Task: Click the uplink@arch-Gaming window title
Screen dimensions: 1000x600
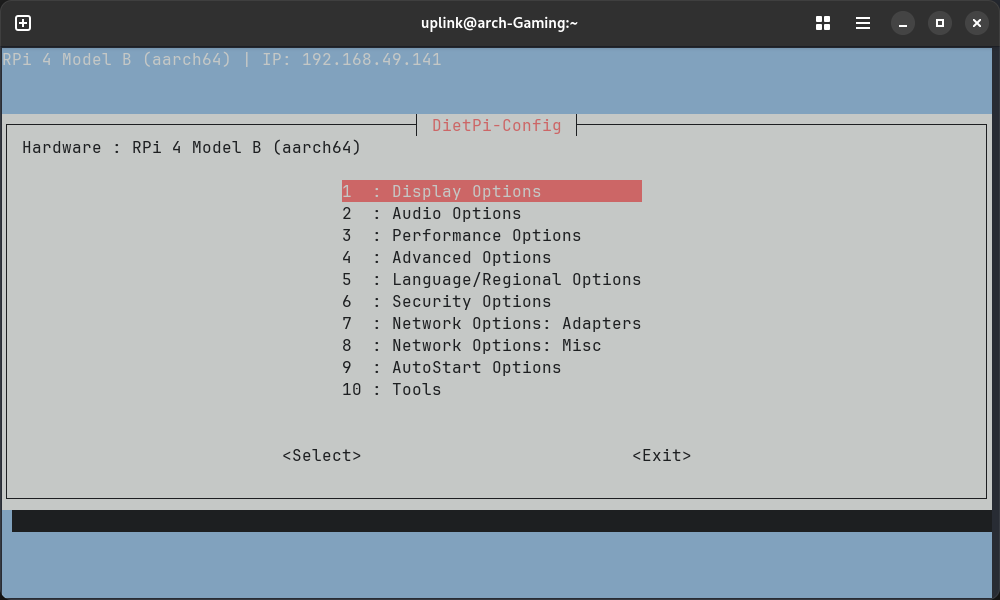Action: 500,23
